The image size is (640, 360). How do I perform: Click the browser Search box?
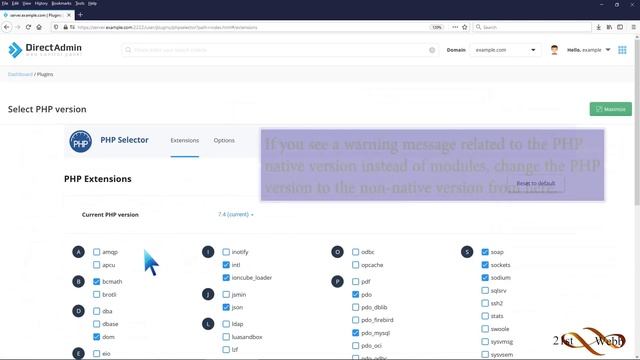click(532, 27)
